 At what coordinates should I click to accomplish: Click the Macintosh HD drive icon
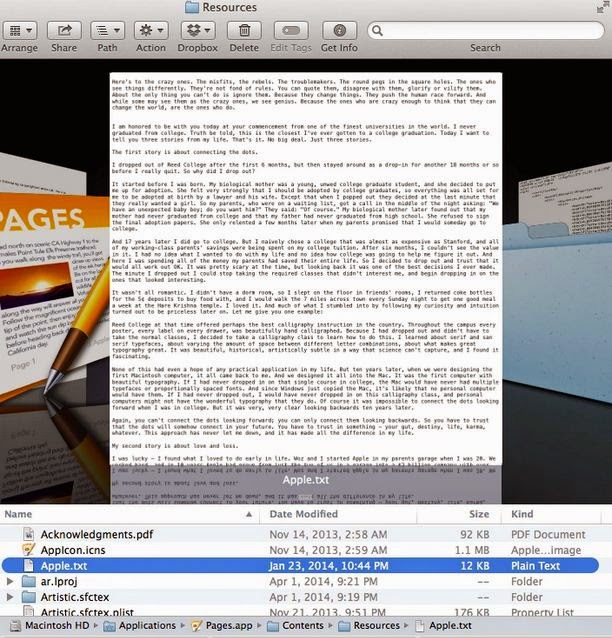click(x=16, y=626)
